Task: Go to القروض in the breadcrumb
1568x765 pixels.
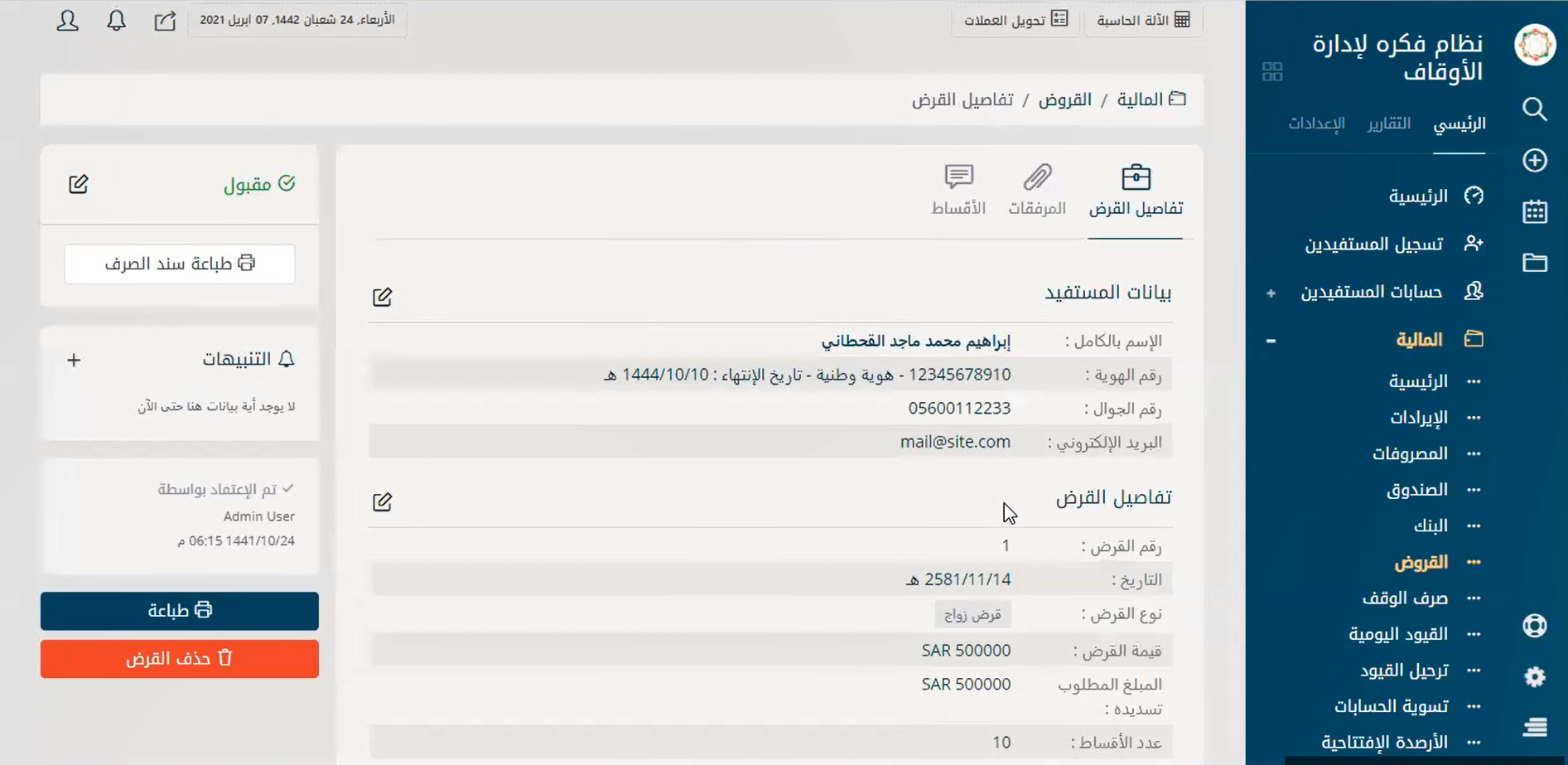Action: coord(1064,99)
